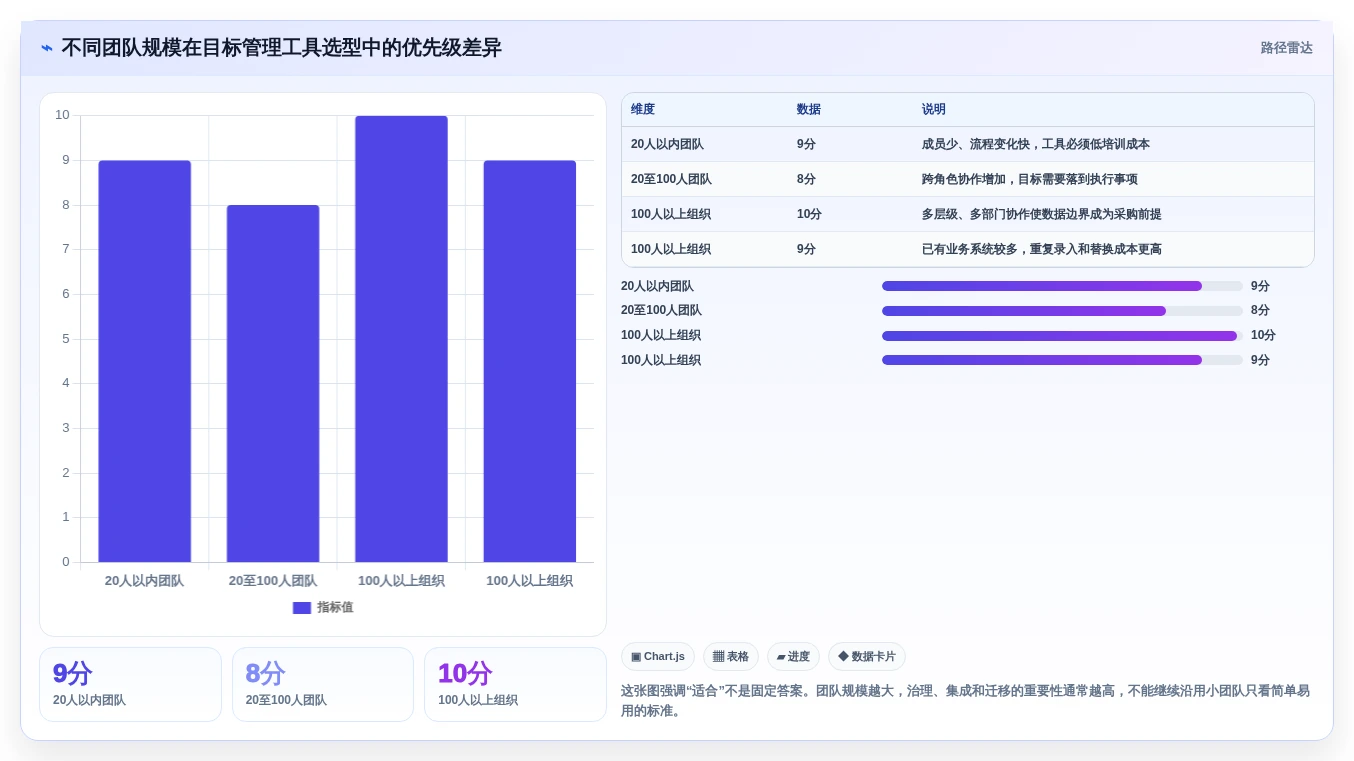The width and height of the screenshot is (1354, 761).
Task: Click the 路径雷达 label in the header
Action: pos(1286,48)
